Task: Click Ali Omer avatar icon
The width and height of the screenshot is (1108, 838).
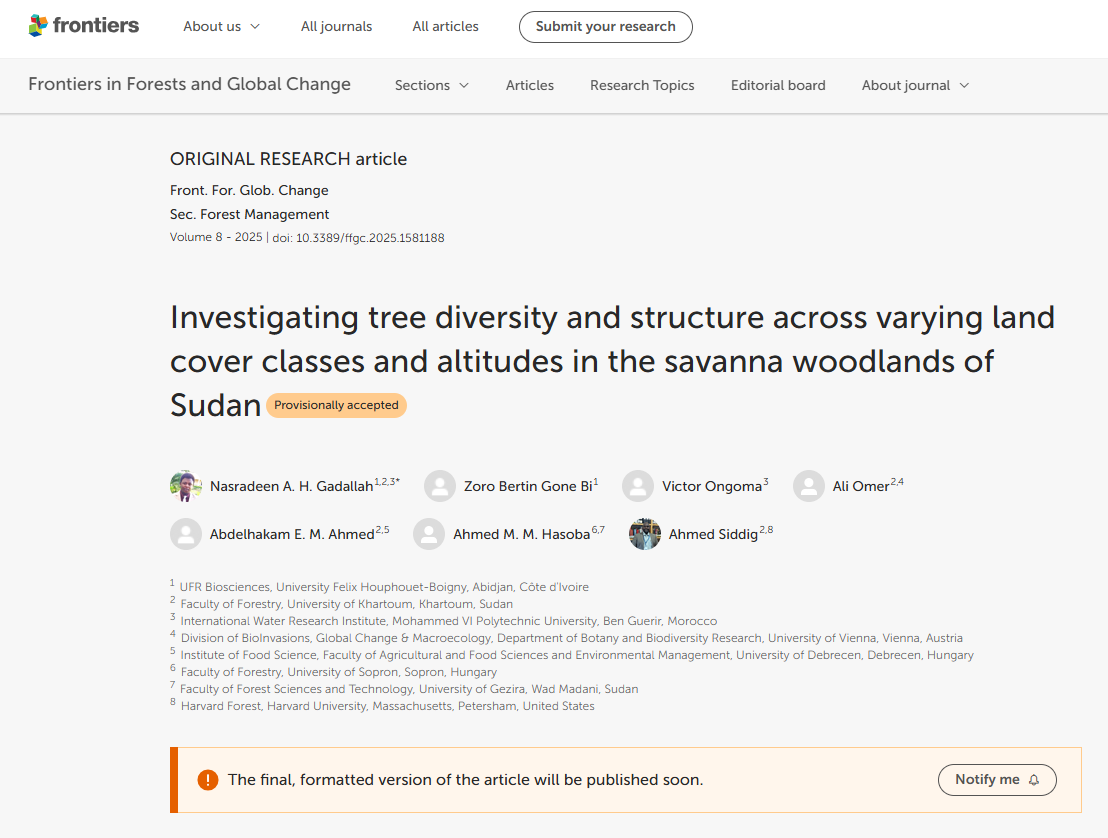Action: (x=808, y=486)
